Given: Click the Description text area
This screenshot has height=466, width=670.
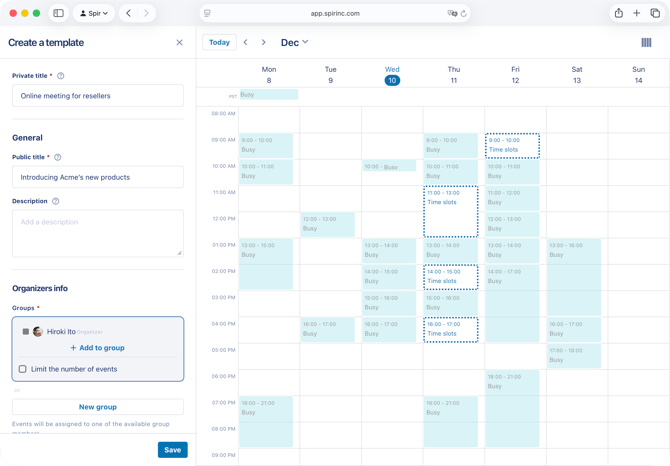Looking at the screenshot, I should (x=98, y=233).
